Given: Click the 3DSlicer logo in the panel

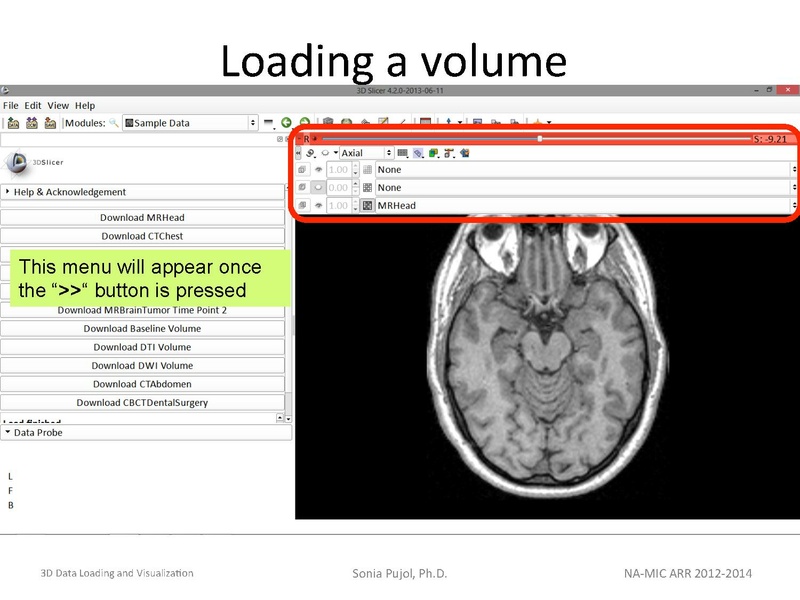Looking at the screenshot, I should pyautogui.click(x=34, y=163).
